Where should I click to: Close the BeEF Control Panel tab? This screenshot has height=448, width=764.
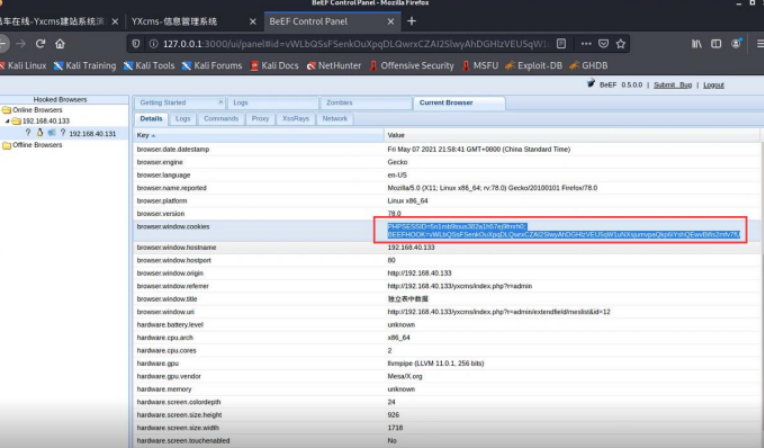391,21
